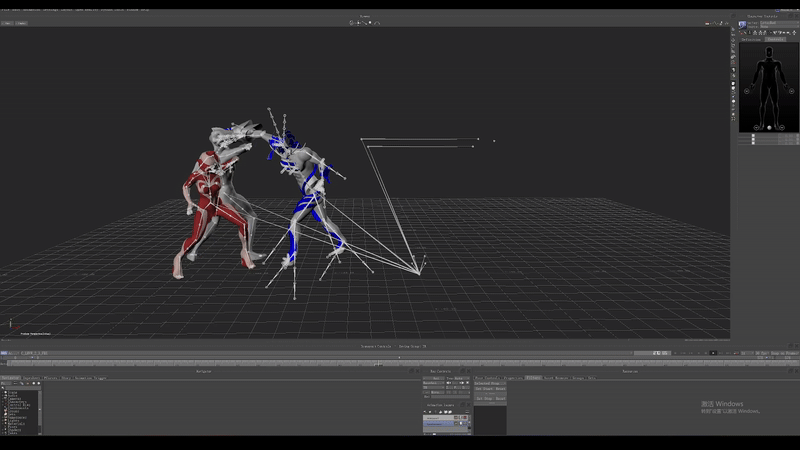Select Lights in the Navigator tree

pyautogui.click(x=13, y=420)
